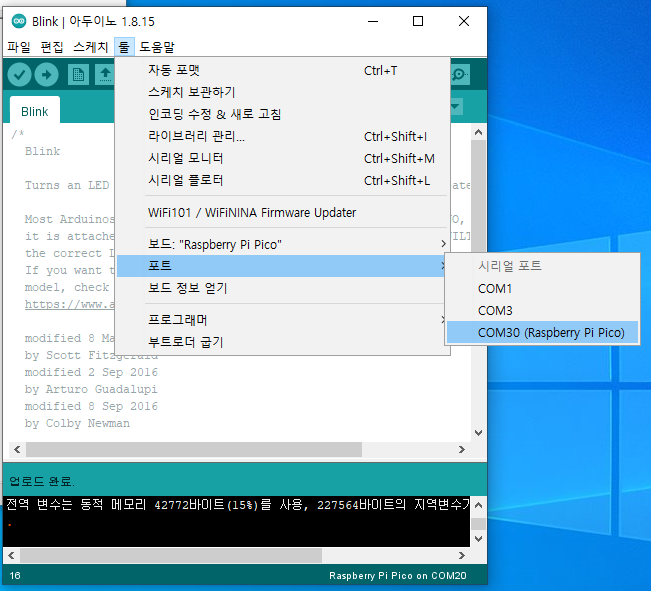Expand the 프로그래머 submenu
651x591 pixels.
pyautogui.click(x=281, y=320)
